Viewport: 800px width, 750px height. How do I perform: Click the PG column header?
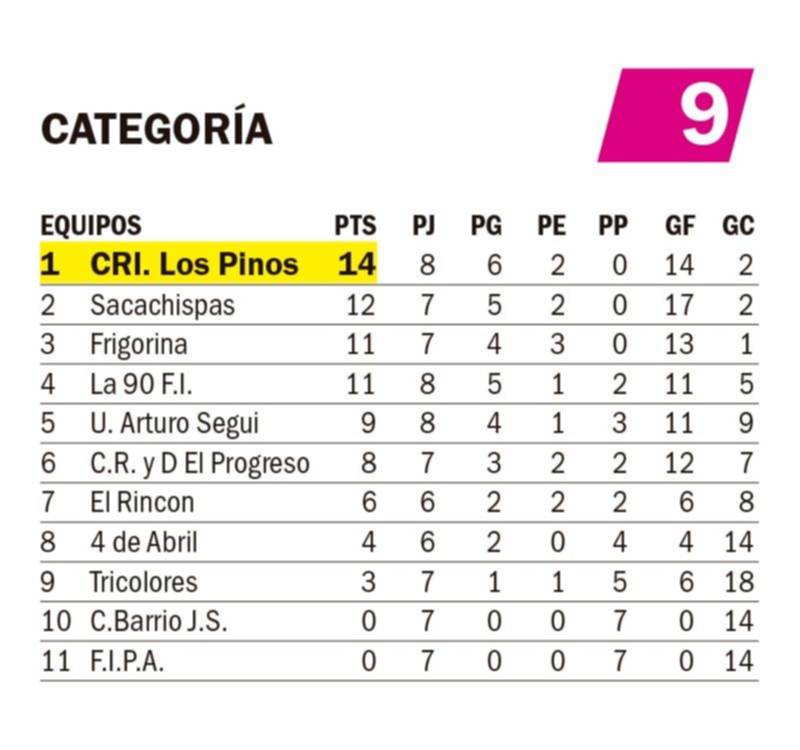[x=486, y=226]
